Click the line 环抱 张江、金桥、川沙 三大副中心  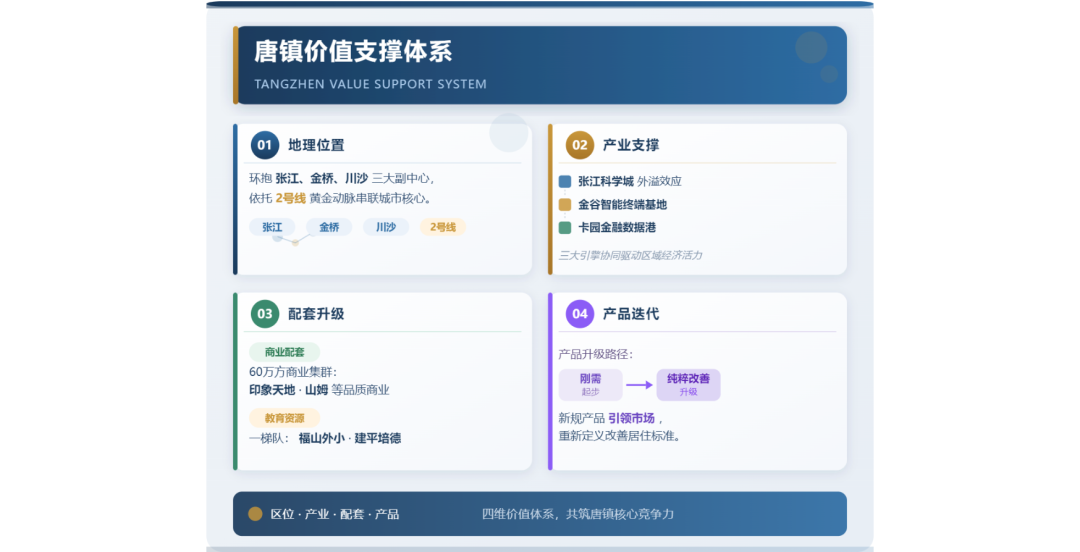(342, 178)
